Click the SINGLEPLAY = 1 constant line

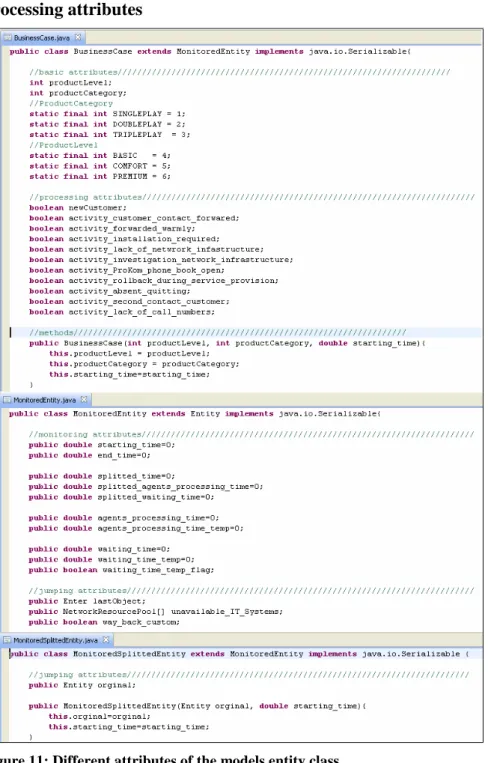click(107, 114)
